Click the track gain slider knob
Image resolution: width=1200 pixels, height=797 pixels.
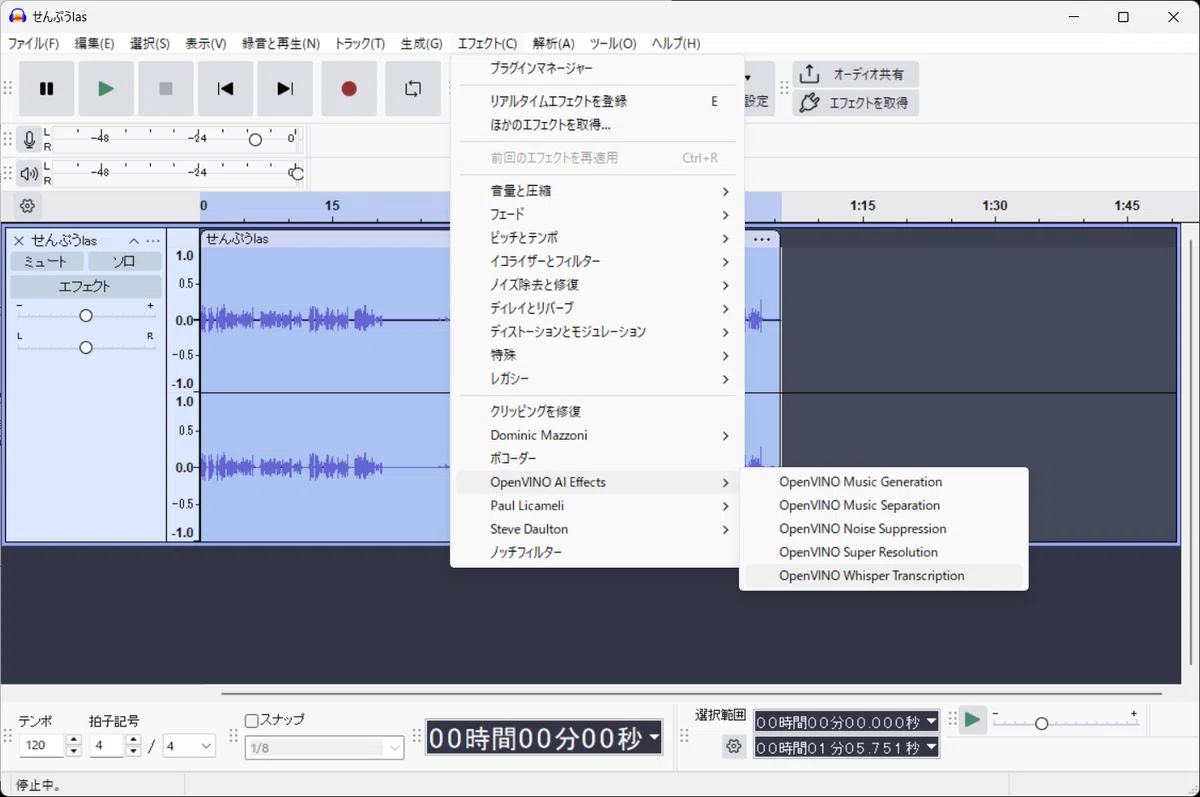tap(86, 316)
